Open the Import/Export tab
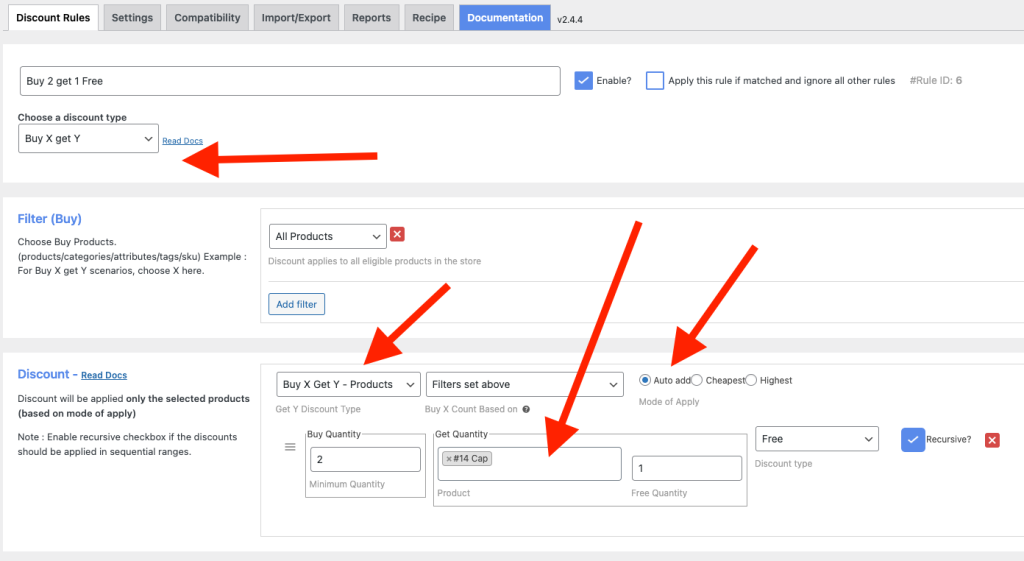 coord(296,17)
